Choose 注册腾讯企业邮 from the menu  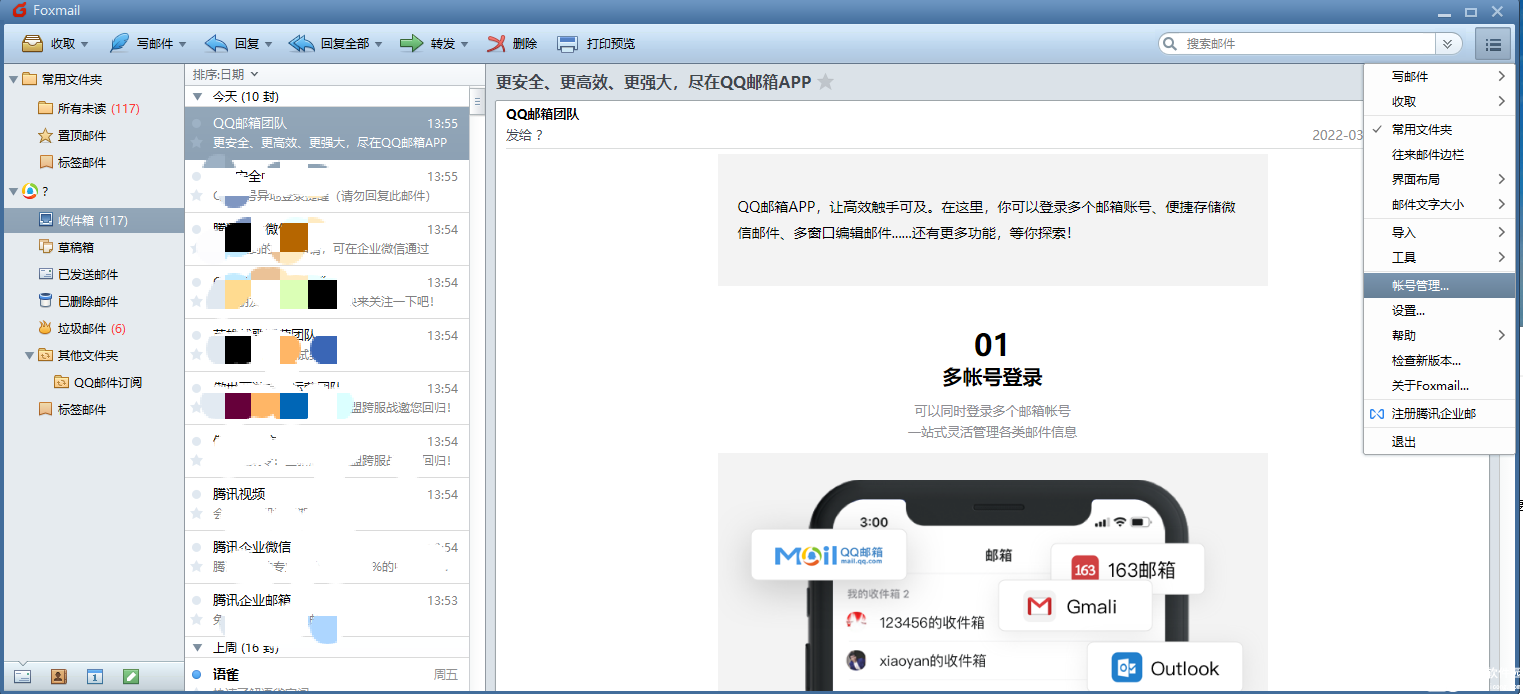1440,413
